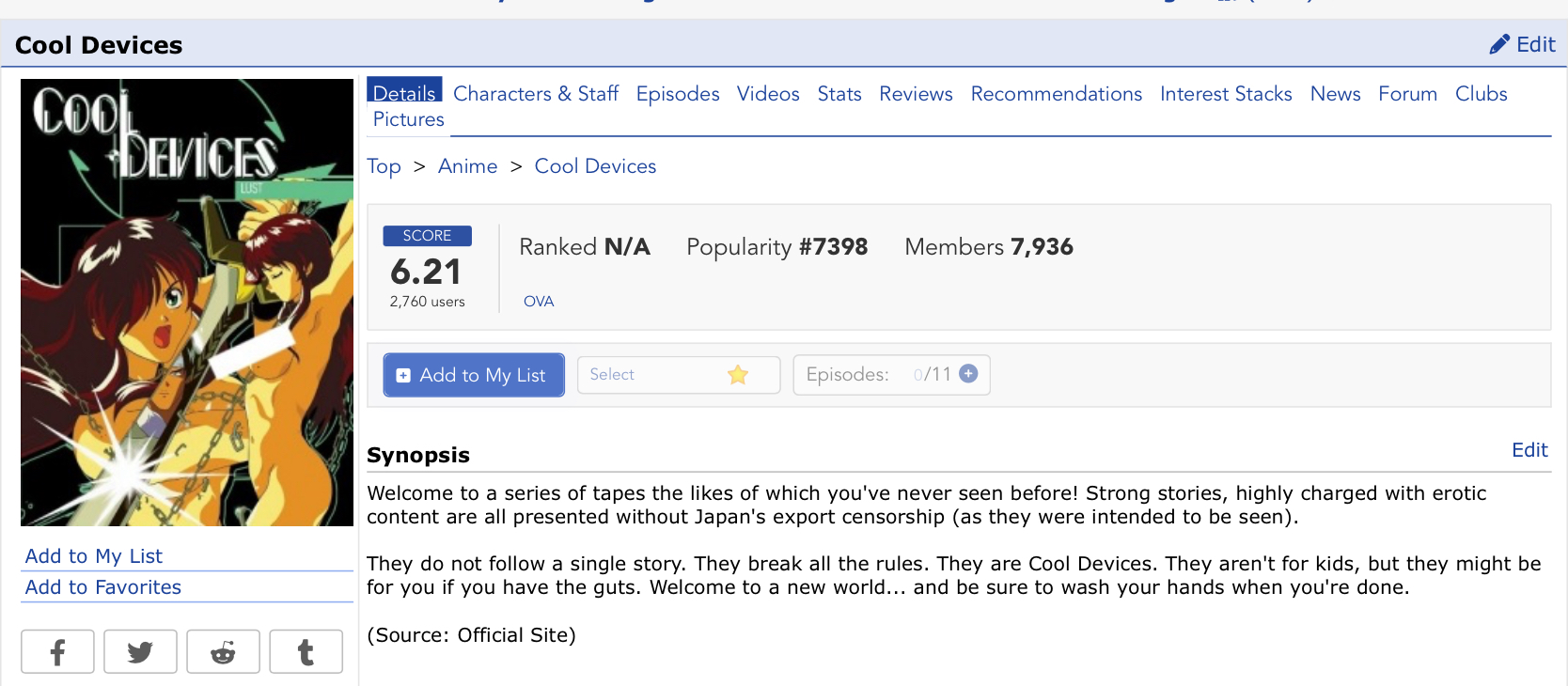Open the Reviews tab
The width and height of the screenshot is (1568, 686).
point(916,93)
